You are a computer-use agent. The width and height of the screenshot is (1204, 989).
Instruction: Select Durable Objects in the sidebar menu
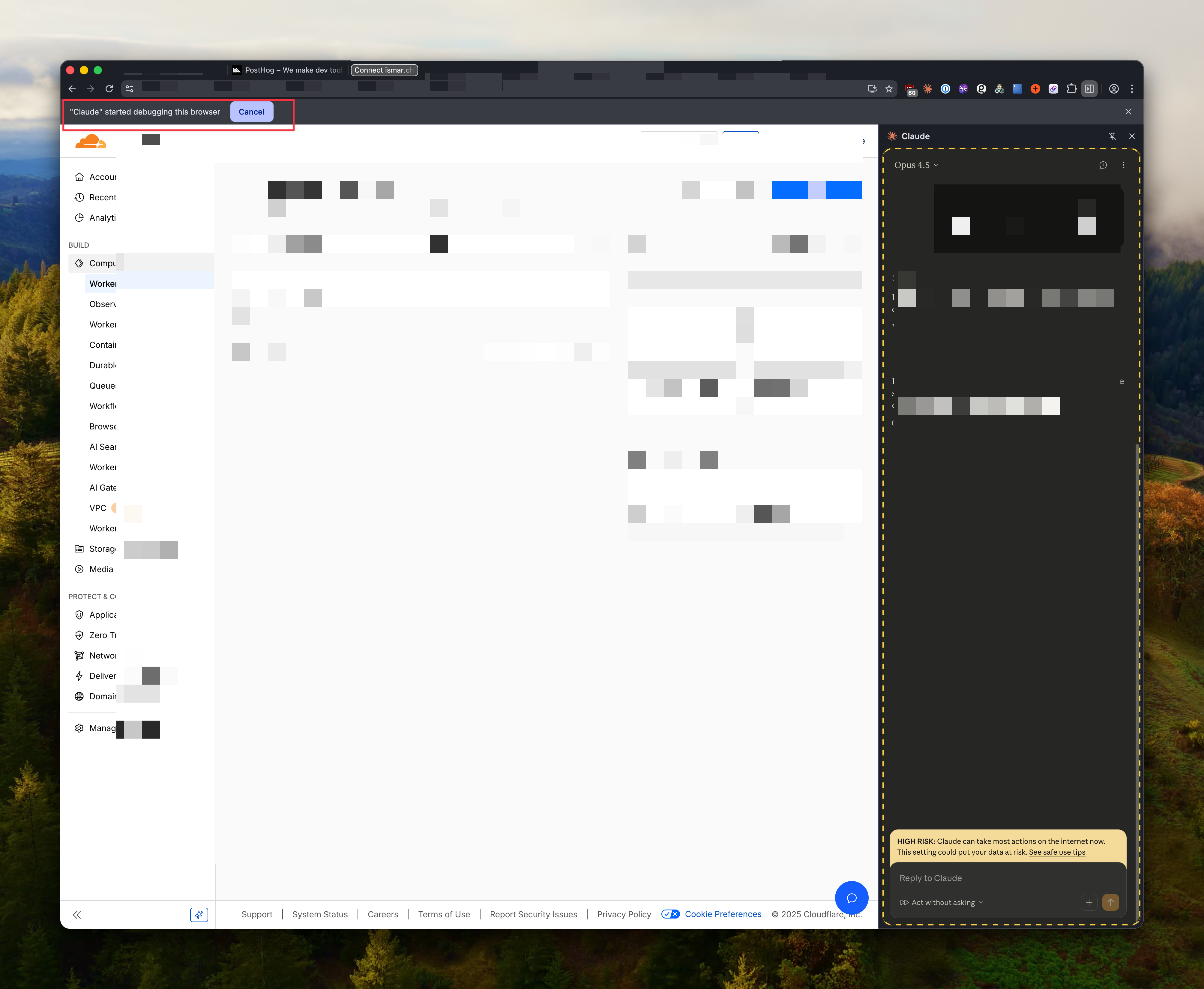tap(103, 365)
